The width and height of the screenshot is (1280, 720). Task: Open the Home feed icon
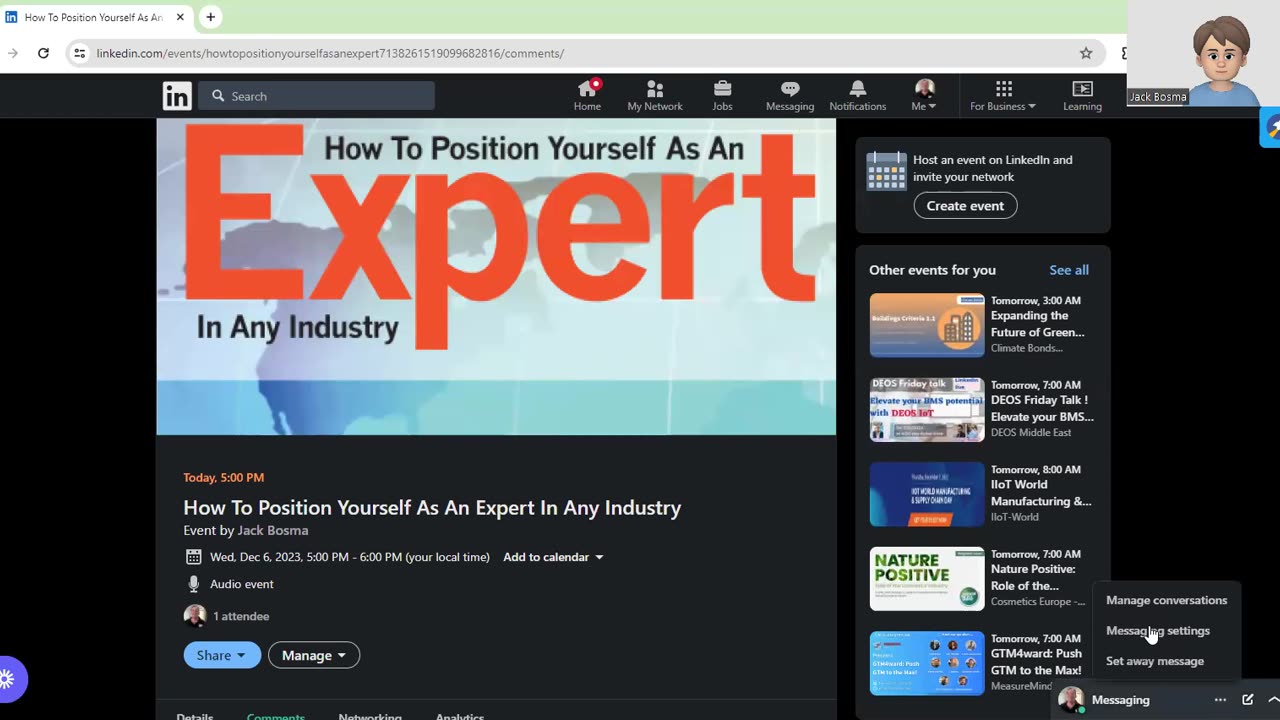click(587, 96)
